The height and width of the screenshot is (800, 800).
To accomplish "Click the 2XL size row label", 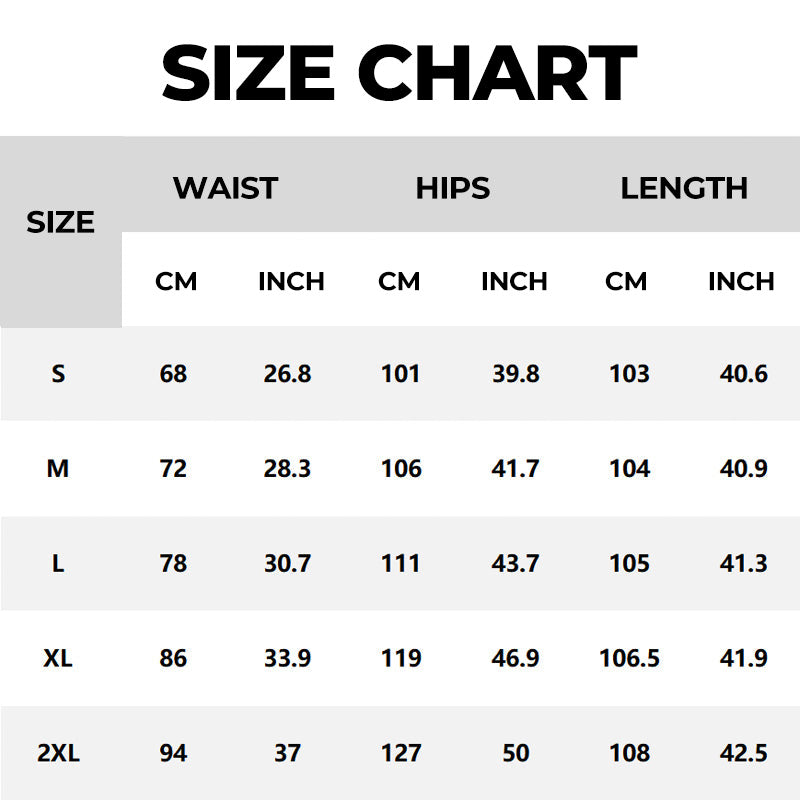I will coord(58,753).
